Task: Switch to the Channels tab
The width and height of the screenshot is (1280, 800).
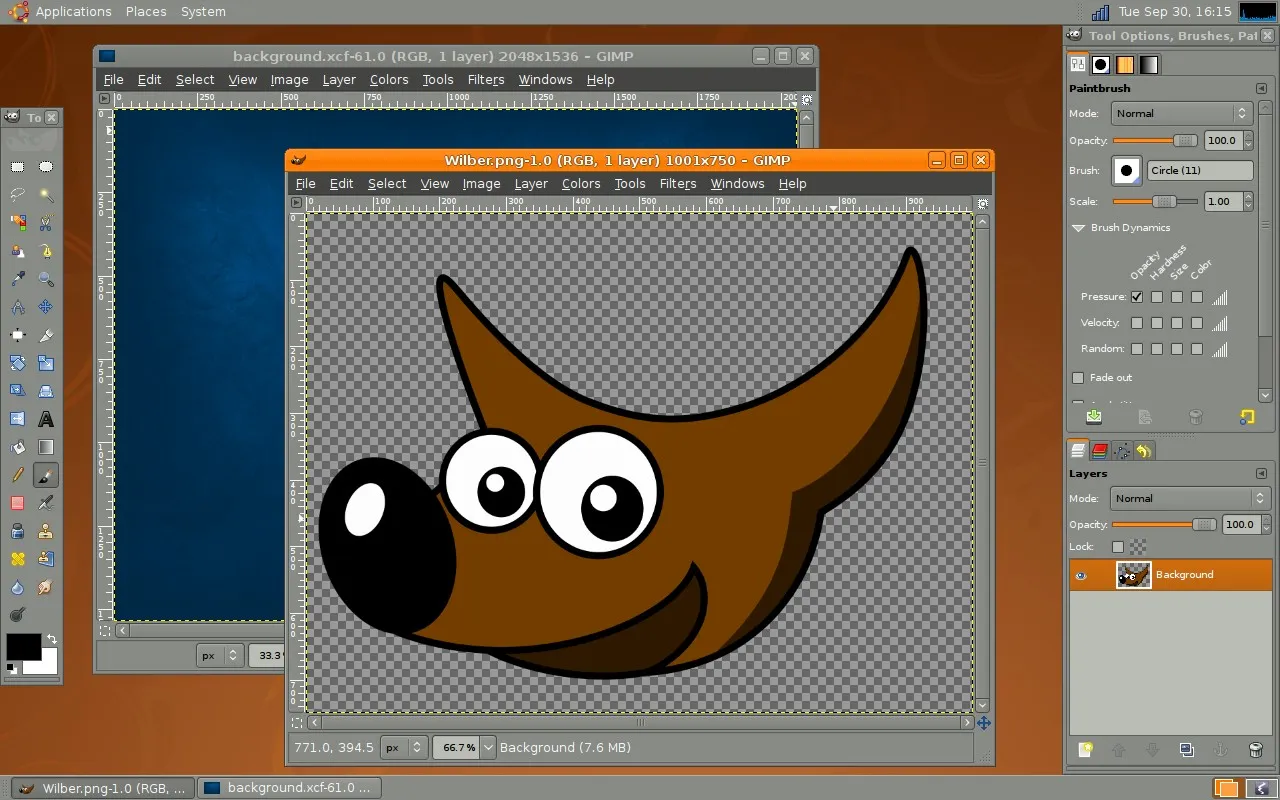Action: pyautogui.click(x=1100, y=451)
